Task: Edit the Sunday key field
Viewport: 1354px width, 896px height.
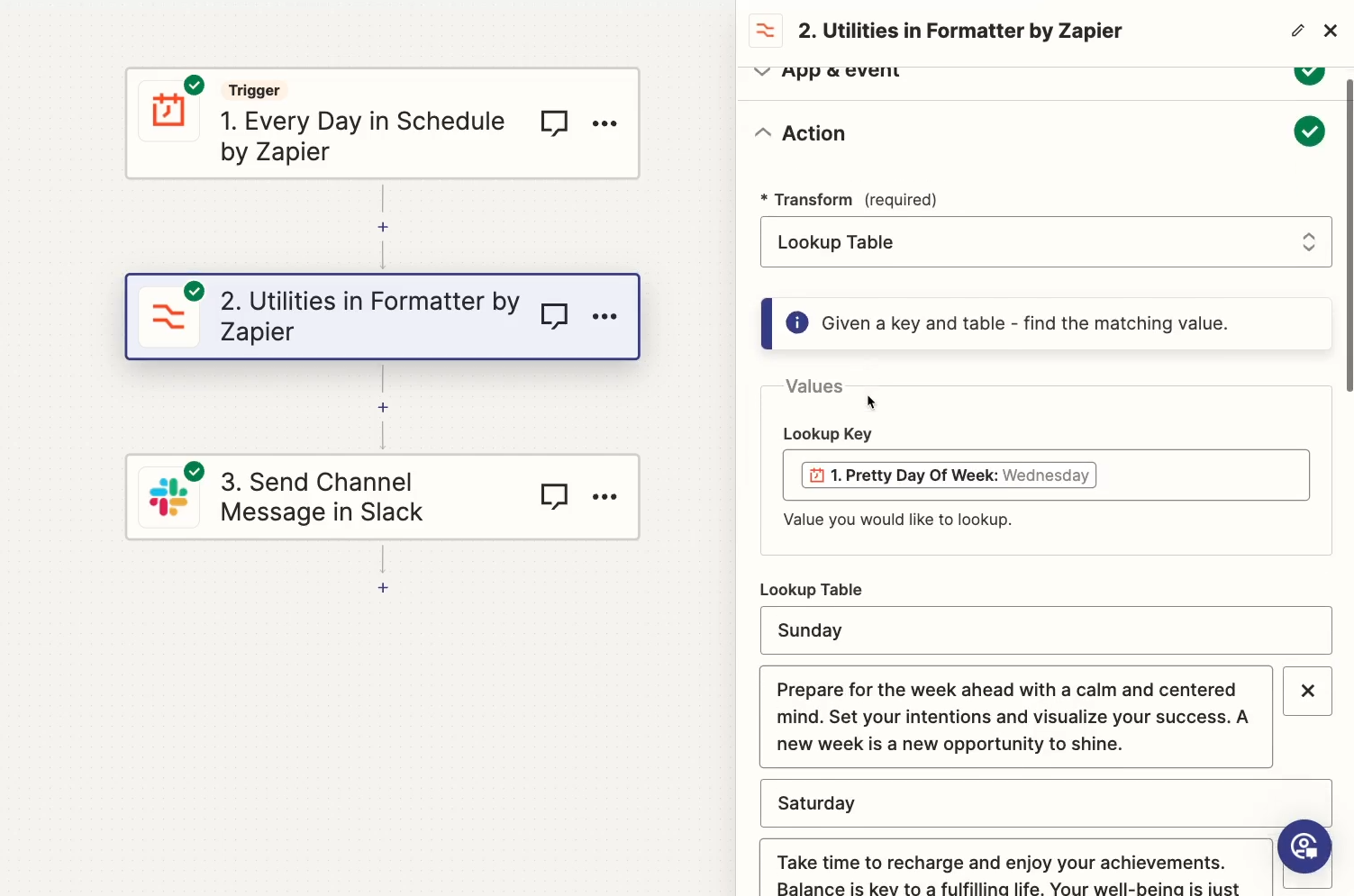Action: click(x=1046, y=630)
